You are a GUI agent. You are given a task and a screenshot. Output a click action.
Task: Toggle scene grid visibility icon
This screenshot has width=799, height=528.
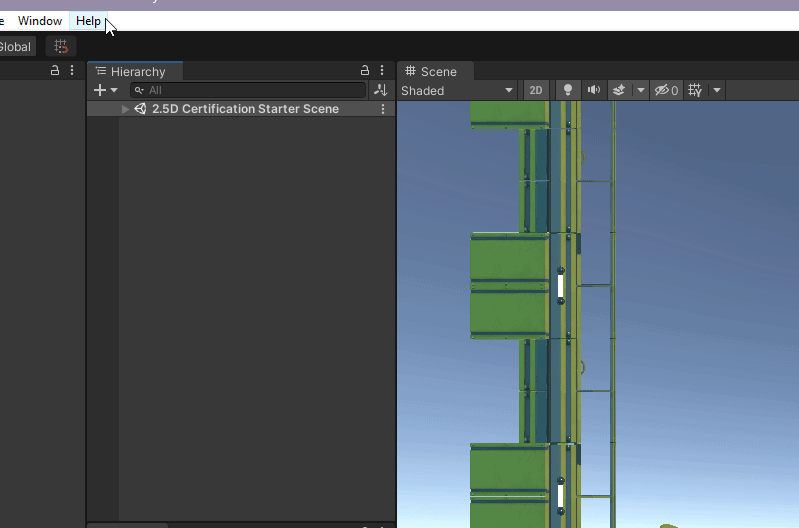[x=695, y=90]
